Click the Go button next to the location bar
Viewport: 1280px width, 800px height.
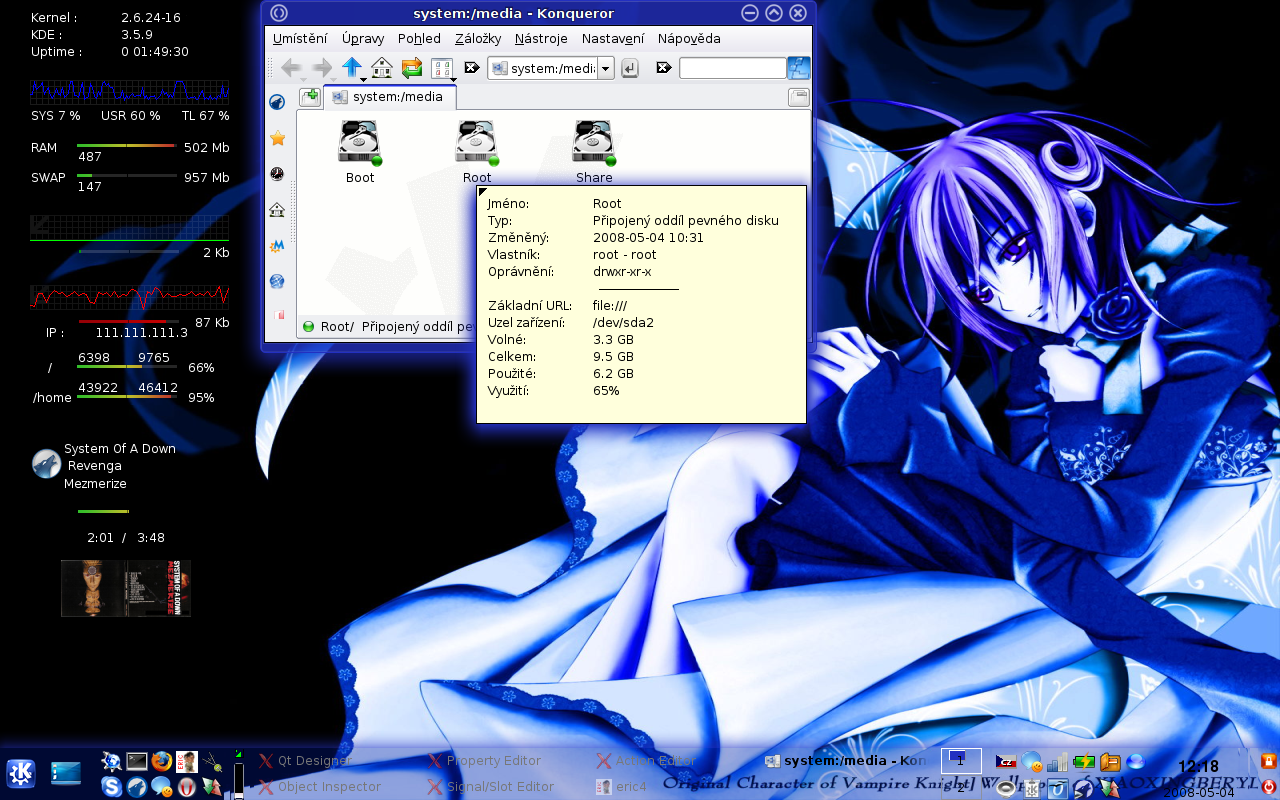(x=630, y=68)
